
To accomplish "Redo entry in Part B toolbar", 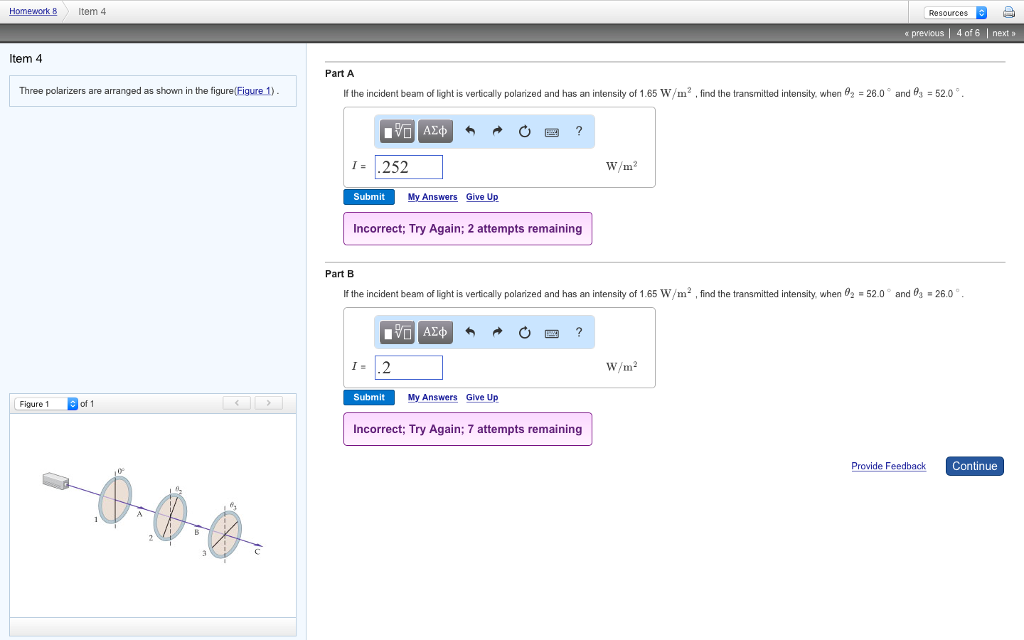I will click(498, 332).
